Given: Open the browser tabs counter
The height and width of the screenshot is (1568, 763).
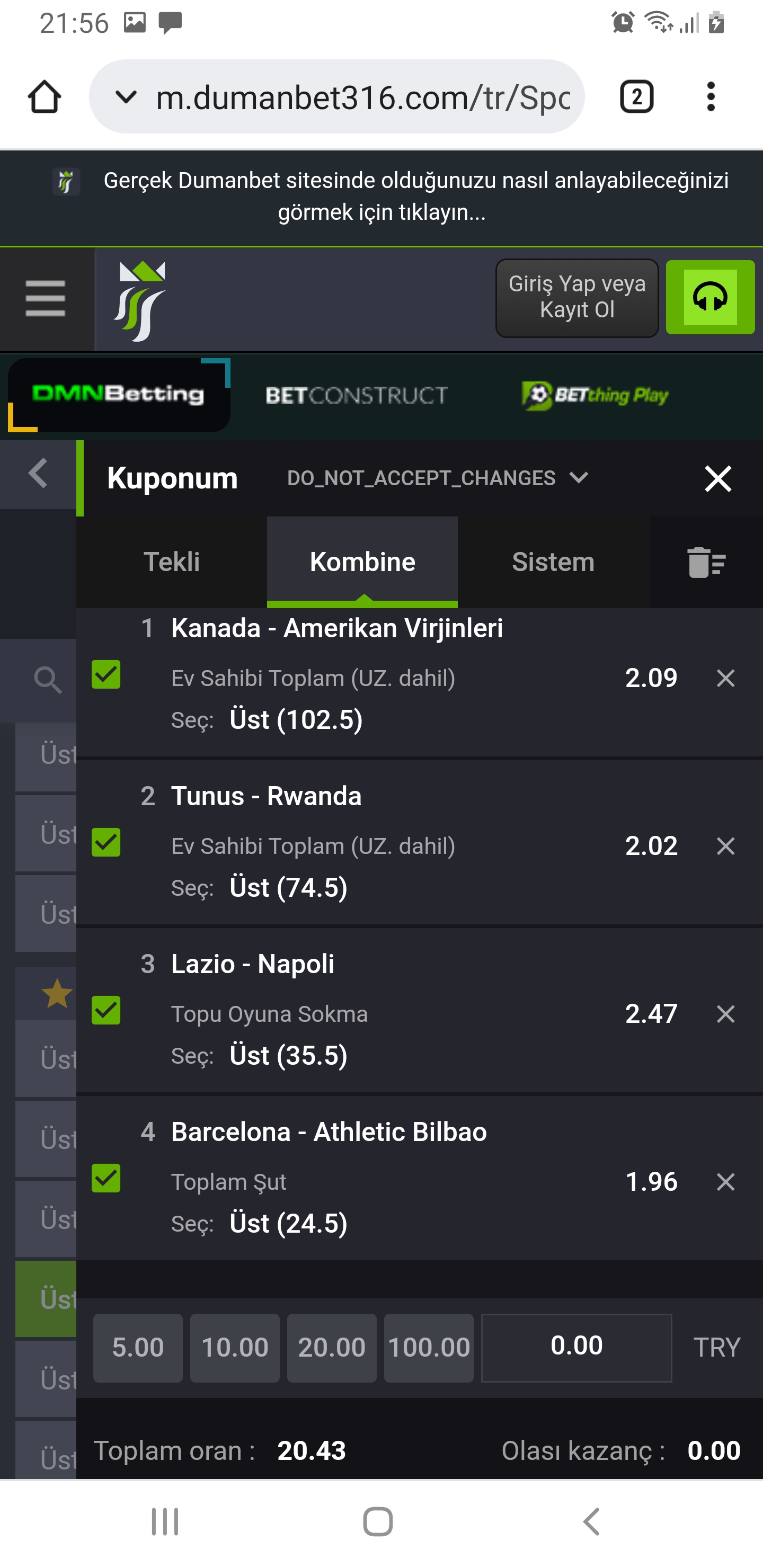Looking at the screenshot, I should click(637, 97).
